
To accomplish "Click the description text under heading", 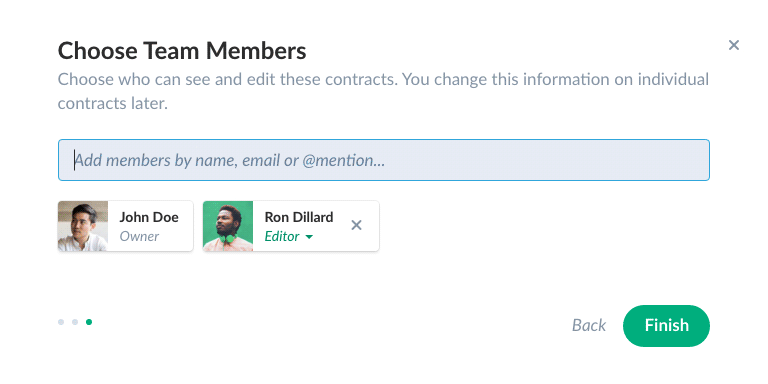I will [x=384, y=92].
